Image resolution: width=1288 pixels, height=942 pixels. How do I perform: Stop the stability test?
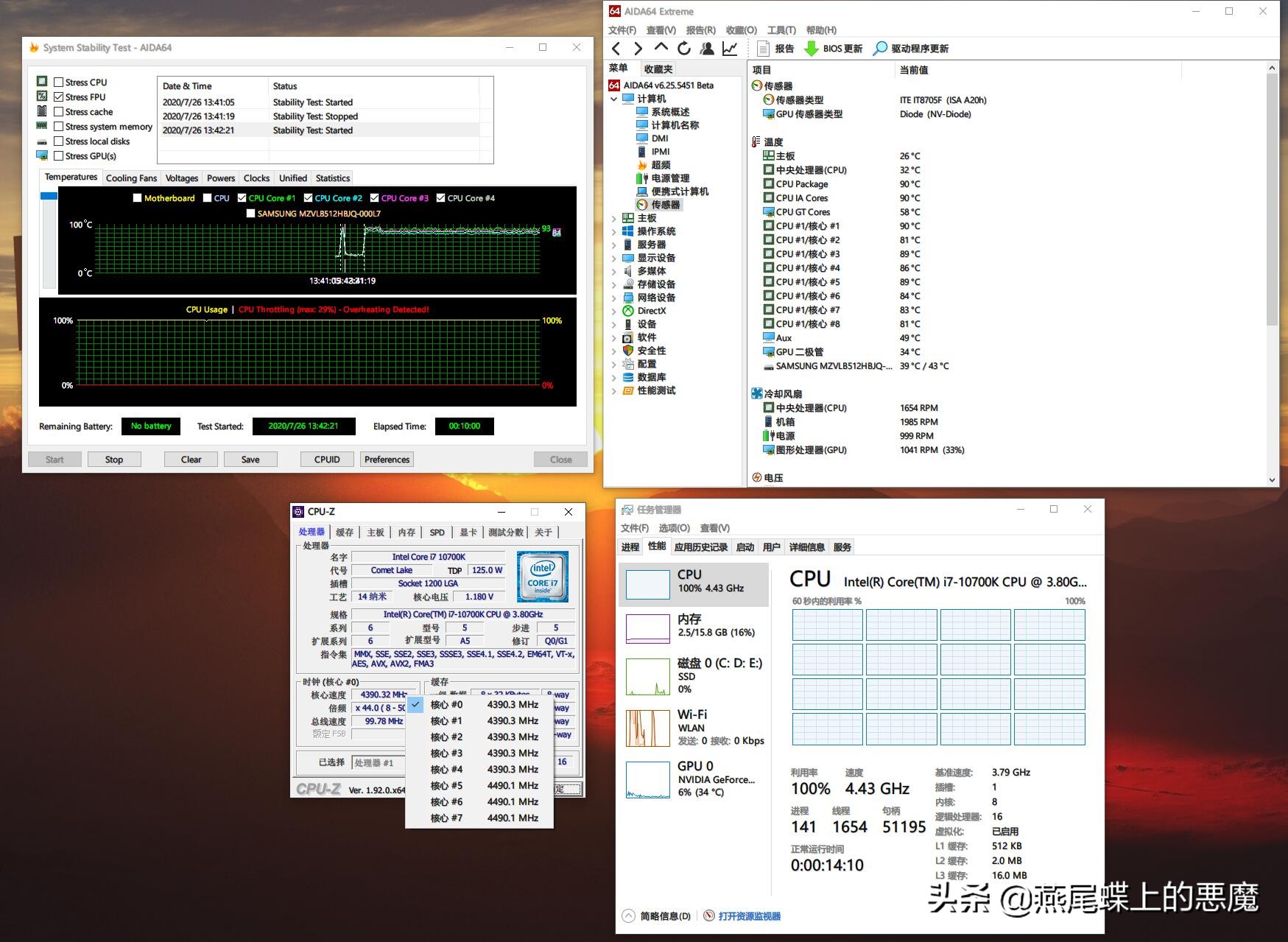coord(114,460)
